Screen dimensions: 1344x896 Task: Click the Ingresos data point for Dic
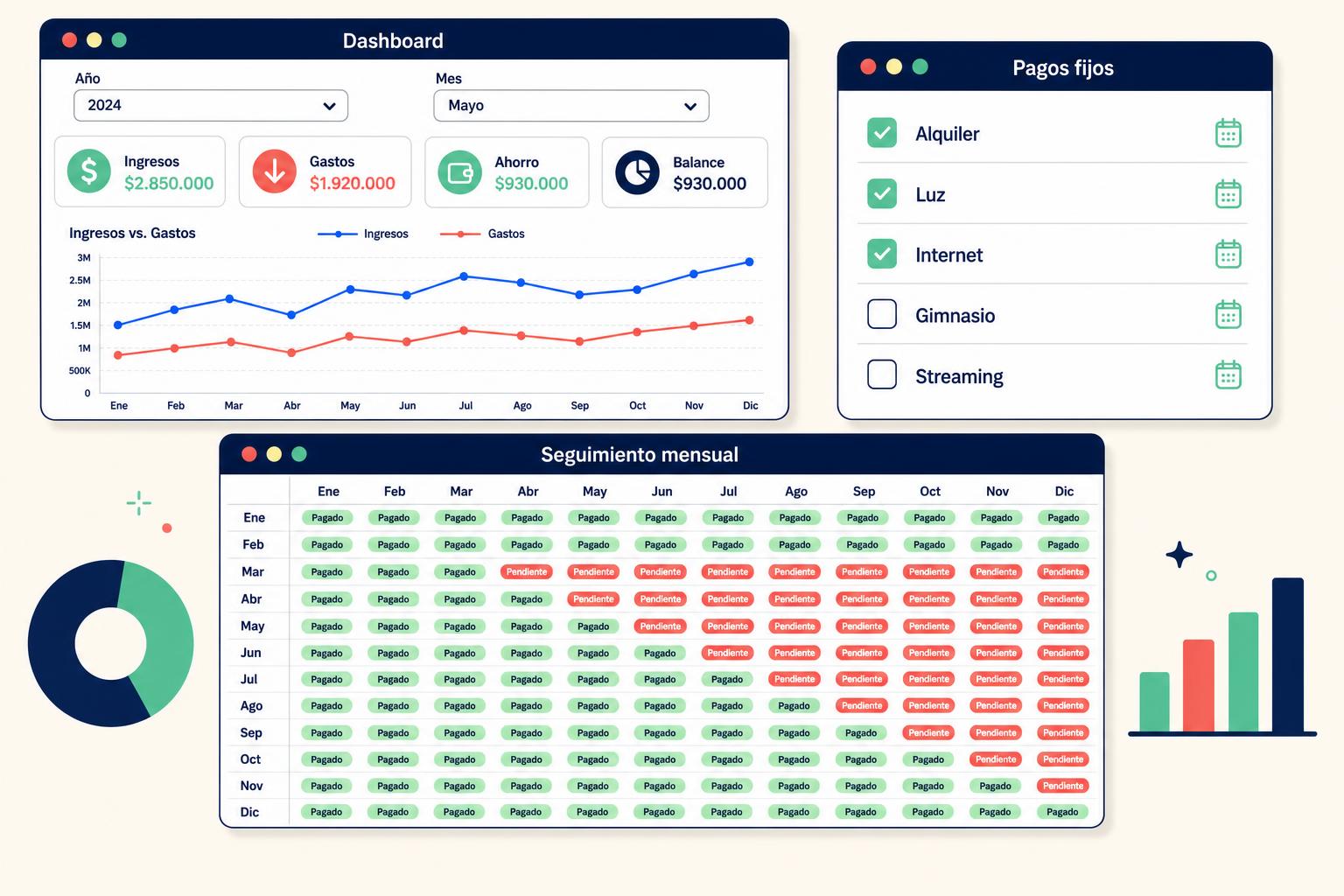point(750,262)
